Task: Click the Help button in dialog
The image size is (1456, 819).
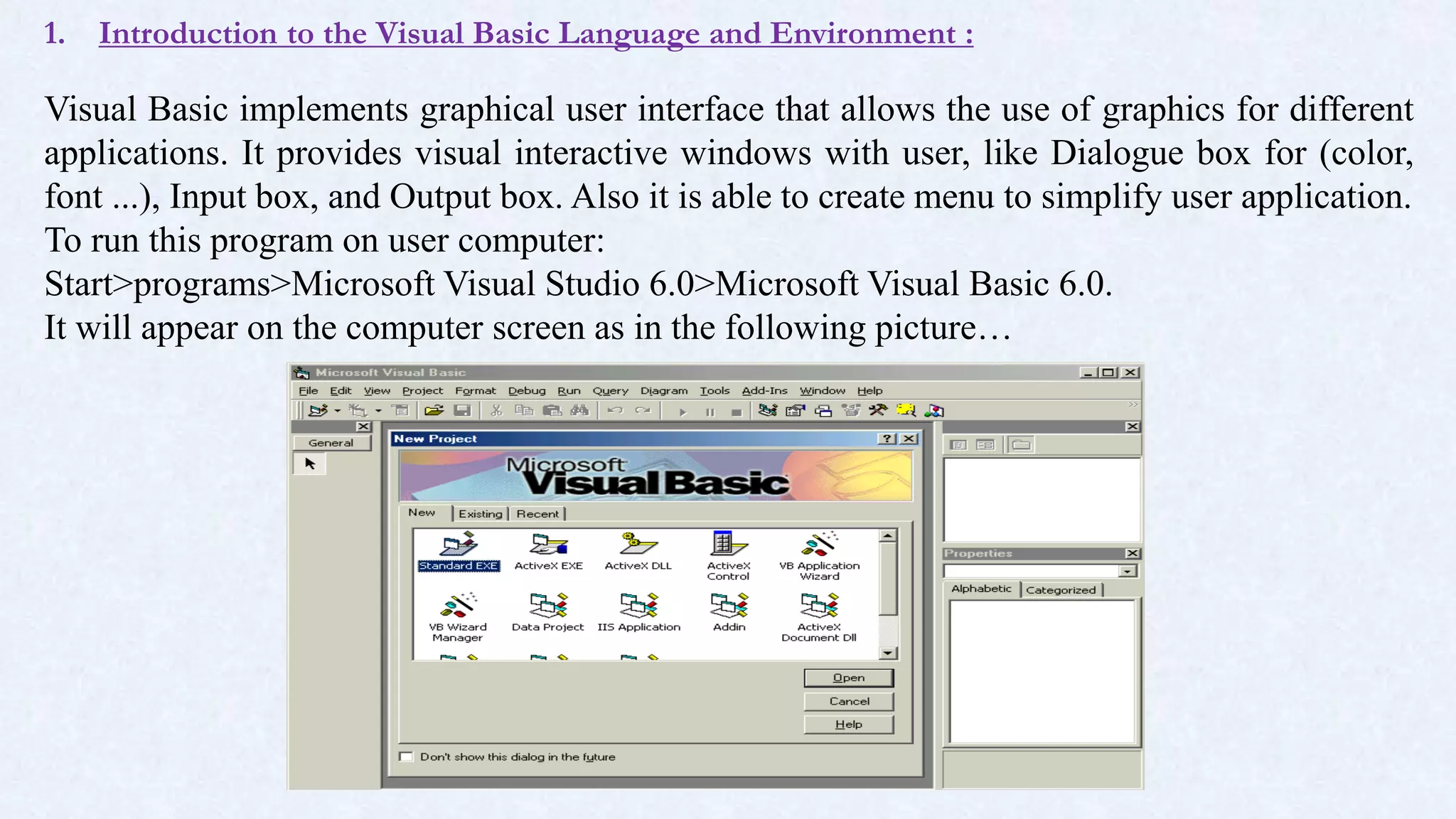Action: point(849,724)
